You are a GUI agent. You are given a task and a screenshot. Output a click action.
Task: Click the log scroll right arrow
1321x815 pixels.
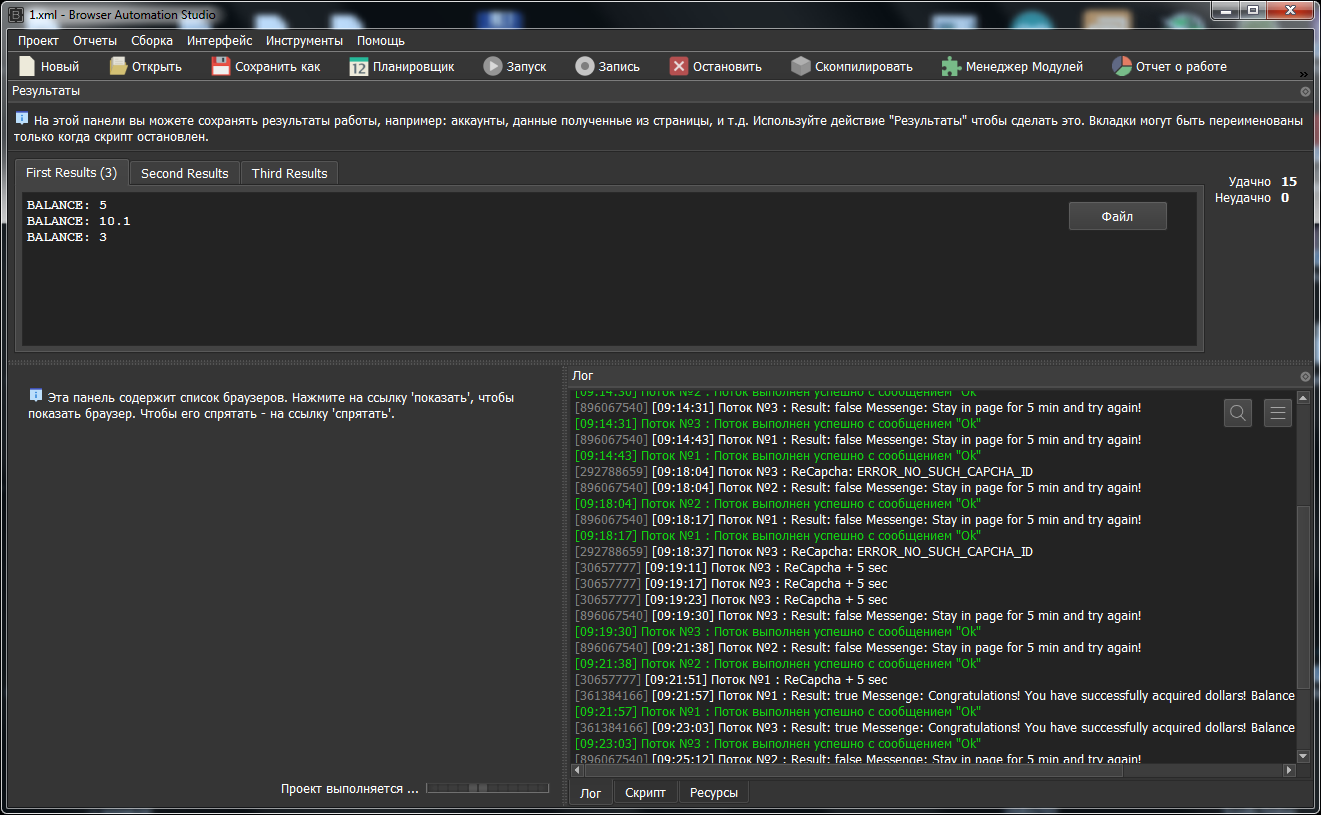[1289, 770]
